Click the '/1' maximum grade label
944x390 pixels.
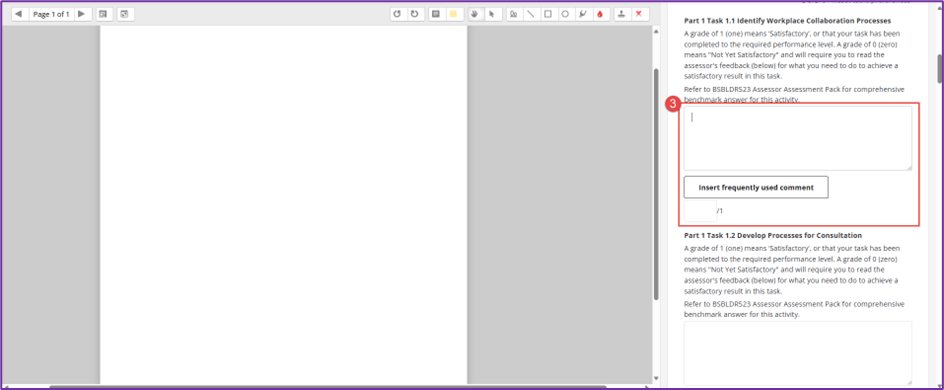720,211
